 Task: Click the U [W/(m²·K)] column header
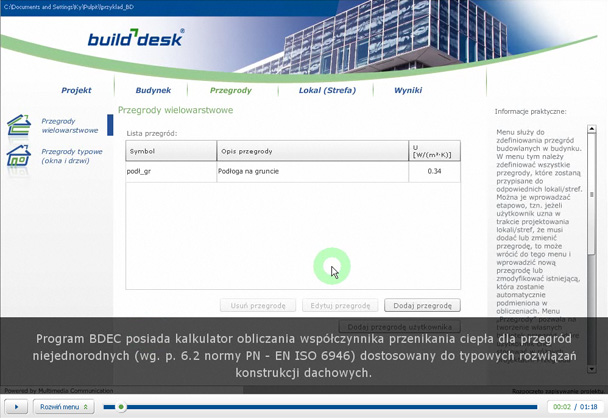(435, 151)
